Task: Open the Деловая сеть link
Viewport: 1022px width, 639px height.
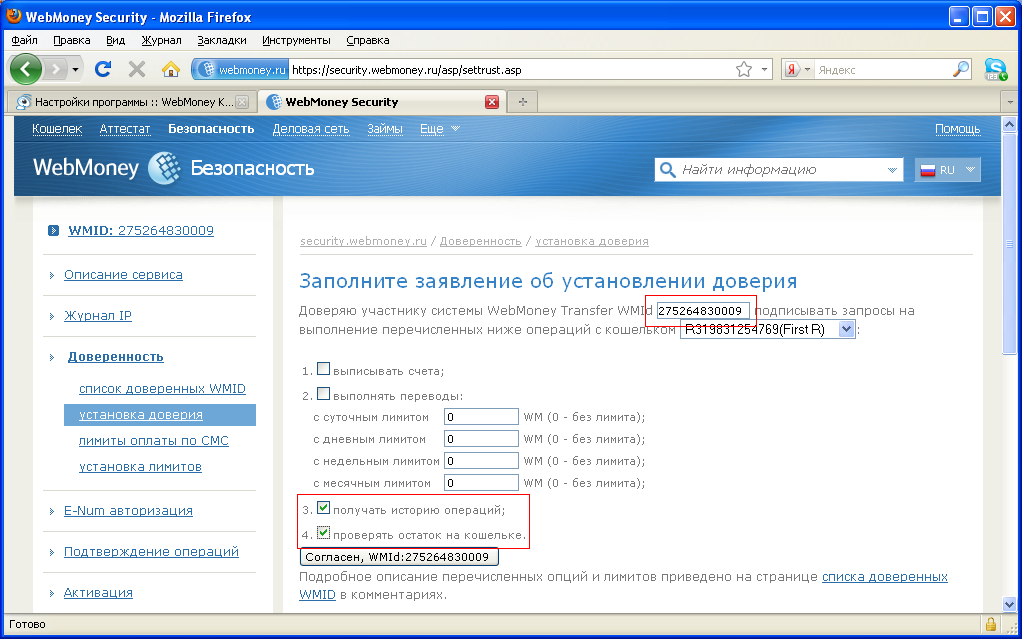Action: click(x=311, y=128)
